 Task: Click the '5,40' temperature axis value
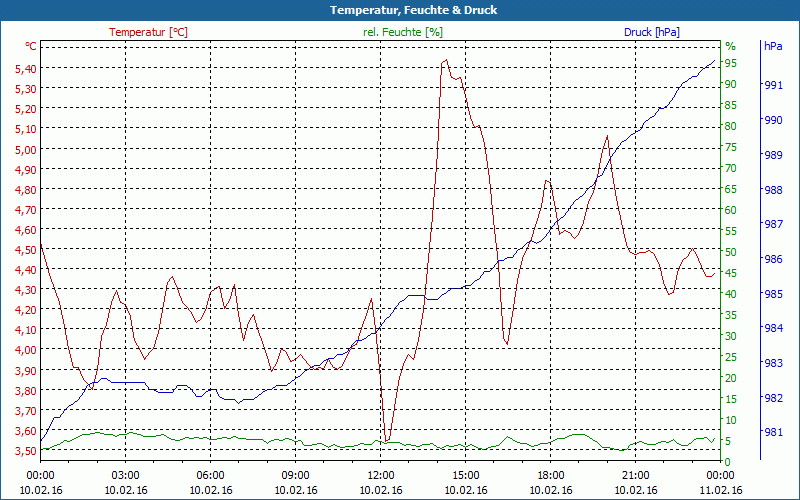click(x=26, y=69)
